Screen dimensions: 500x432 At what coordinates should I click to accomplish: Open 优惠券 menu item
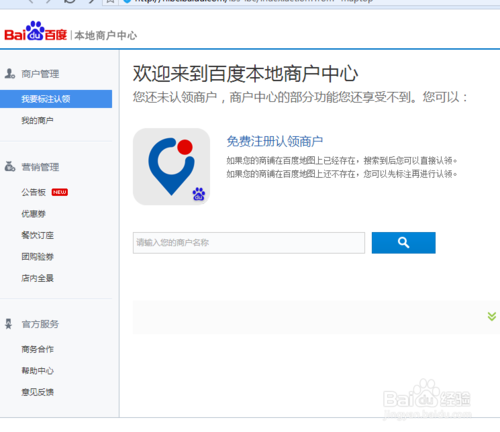click(x=33, y=214)
